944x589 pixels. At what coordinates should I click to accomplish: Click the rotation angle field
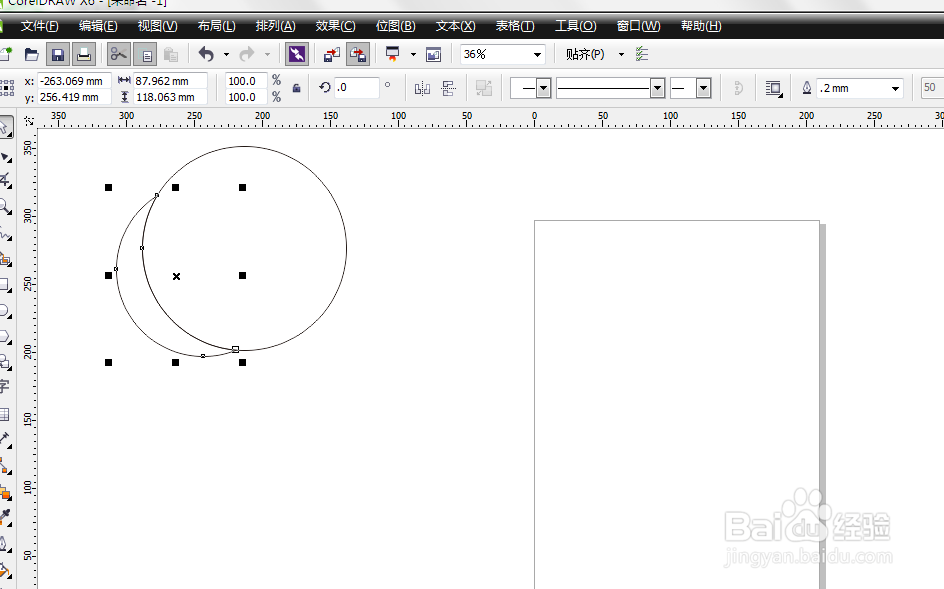(x=357, y=87)
